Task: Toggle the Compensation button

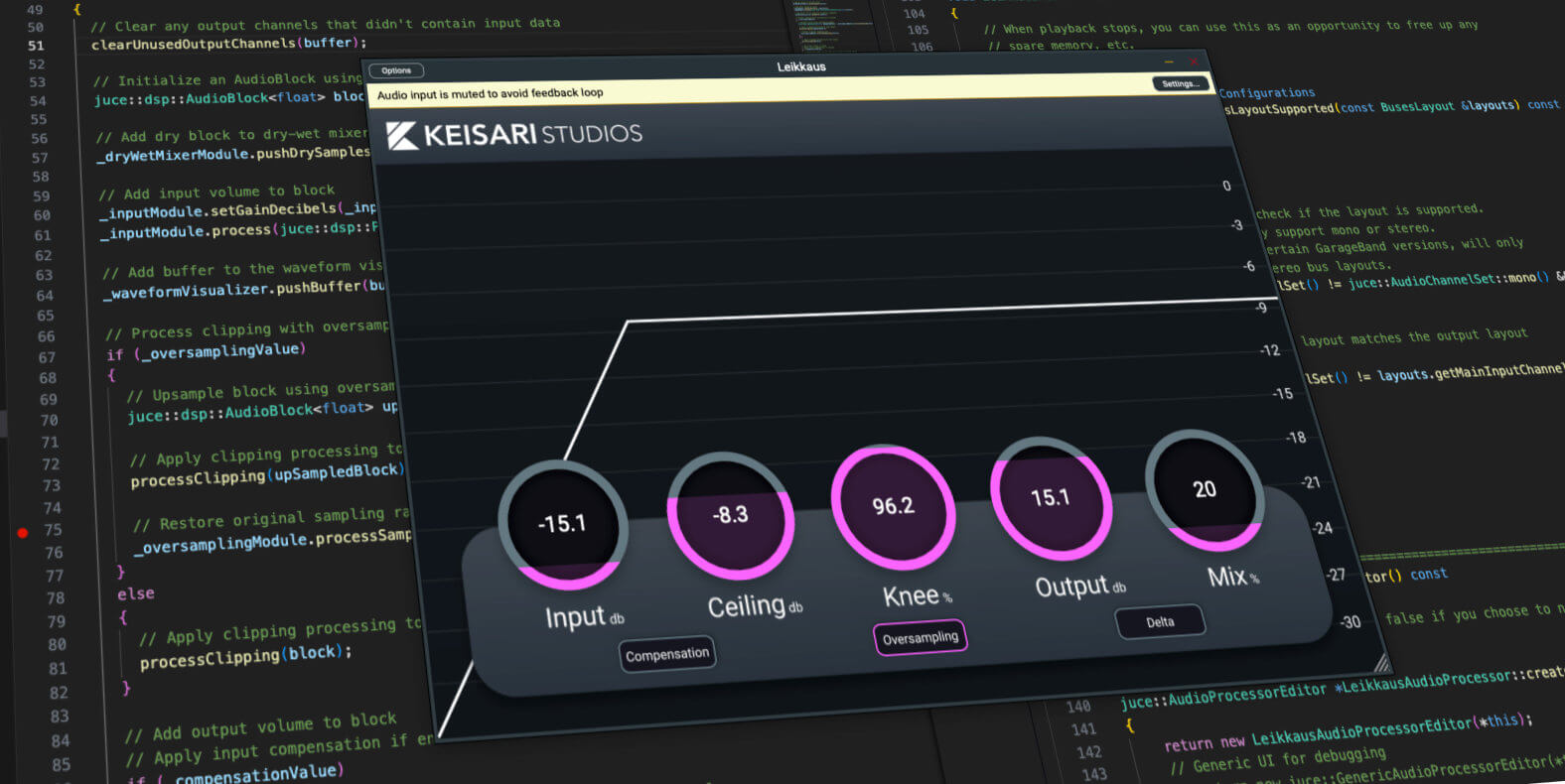Action: (x=667, y=654)
